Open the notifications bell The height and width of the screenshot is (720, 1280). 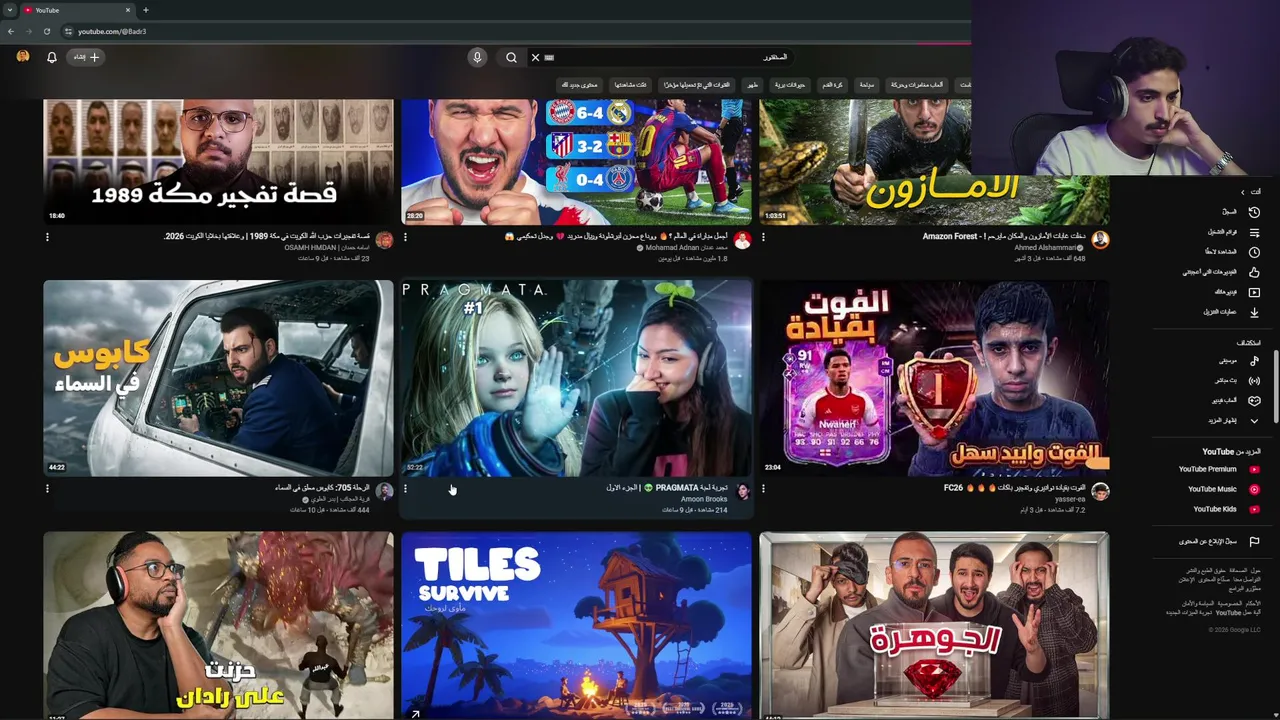[52, 57]
